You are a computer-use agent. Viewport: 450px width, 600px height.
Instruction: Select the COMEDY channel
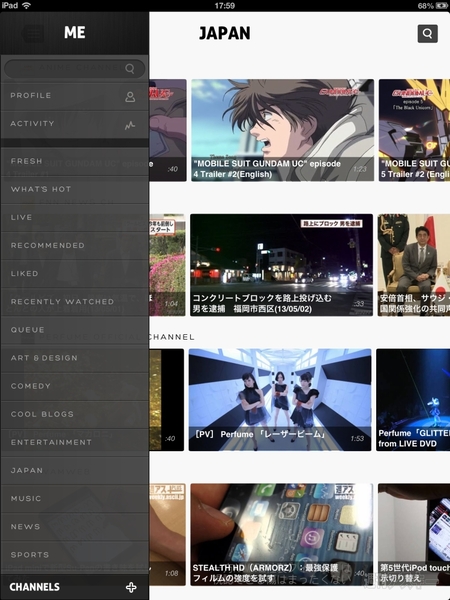click(75, 386)
